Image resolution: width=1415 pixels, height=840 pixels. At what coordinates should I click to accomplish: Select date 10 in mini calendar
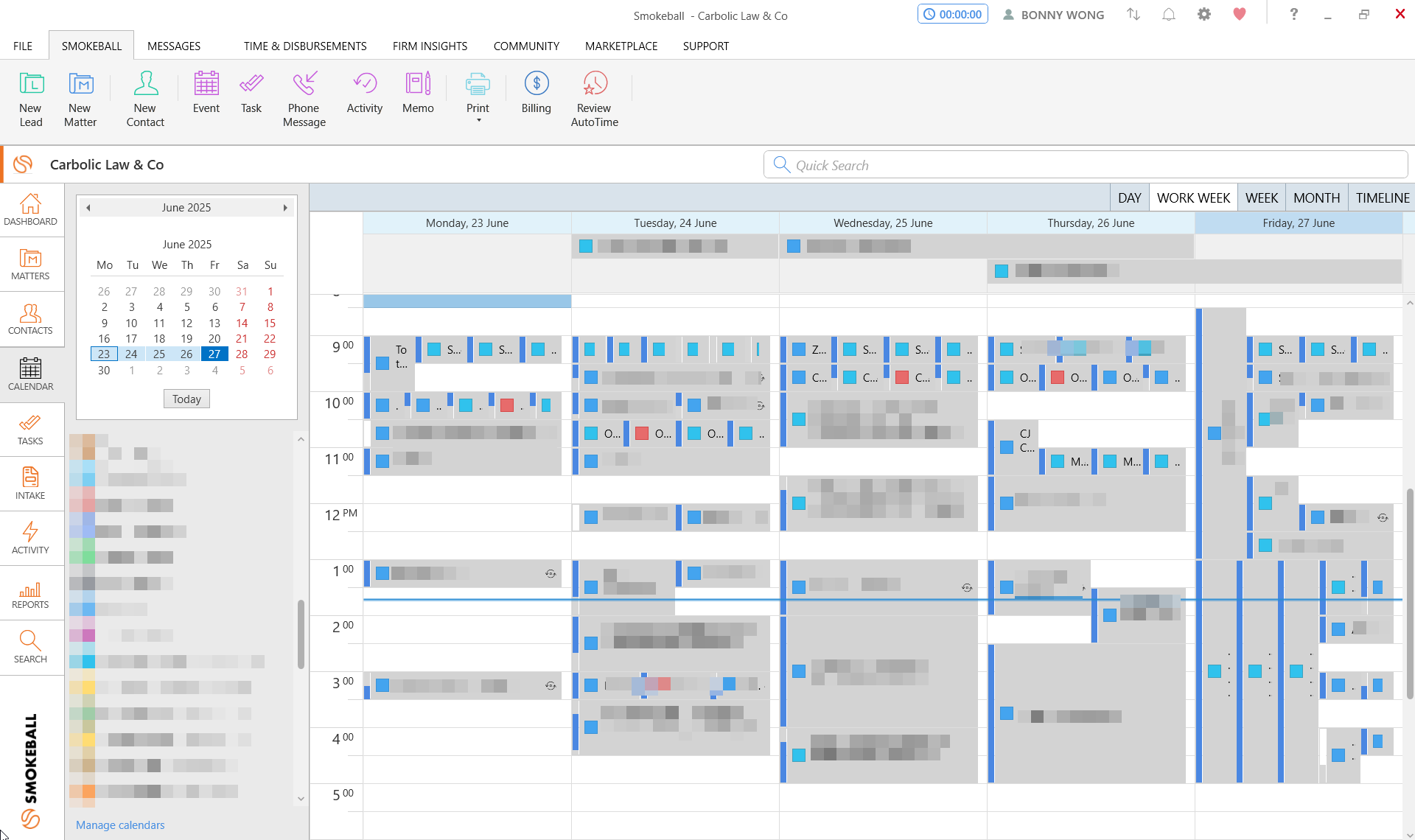click(131, 323)
